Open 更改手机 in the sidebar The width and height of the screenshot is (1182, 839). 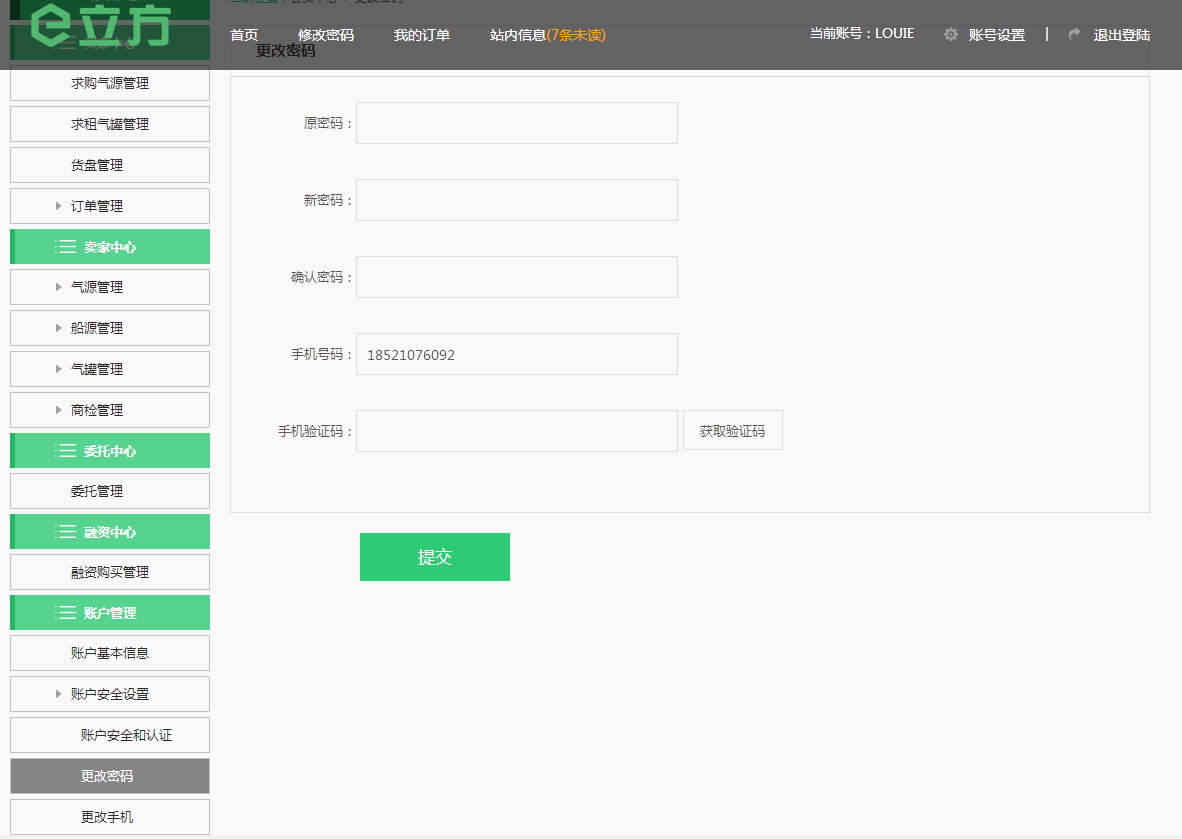coord(110,817)
